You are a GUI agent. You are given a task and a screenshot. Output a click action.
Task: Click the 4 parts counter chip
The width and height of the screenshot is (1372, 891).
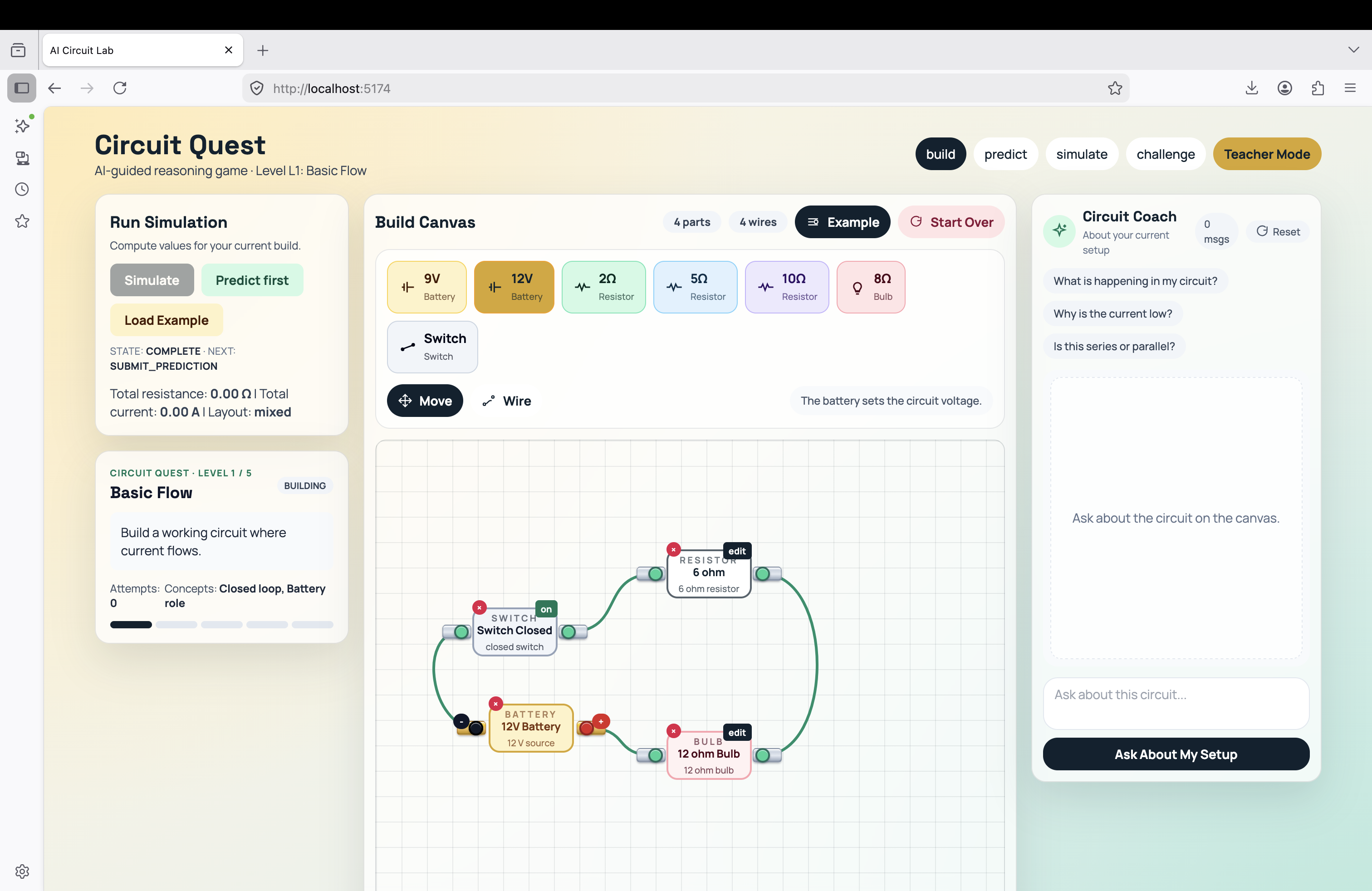tap(692, 222)
